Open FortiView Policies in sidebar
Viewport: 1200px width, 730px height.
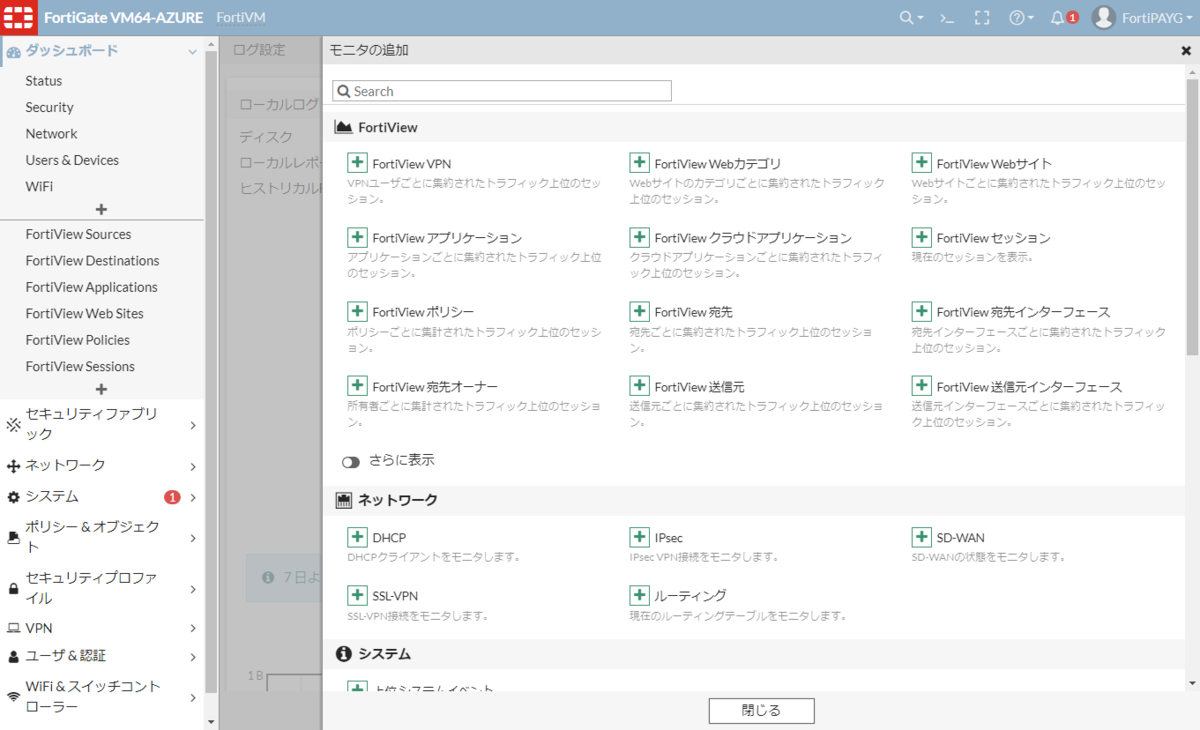(x=78, y=340)
